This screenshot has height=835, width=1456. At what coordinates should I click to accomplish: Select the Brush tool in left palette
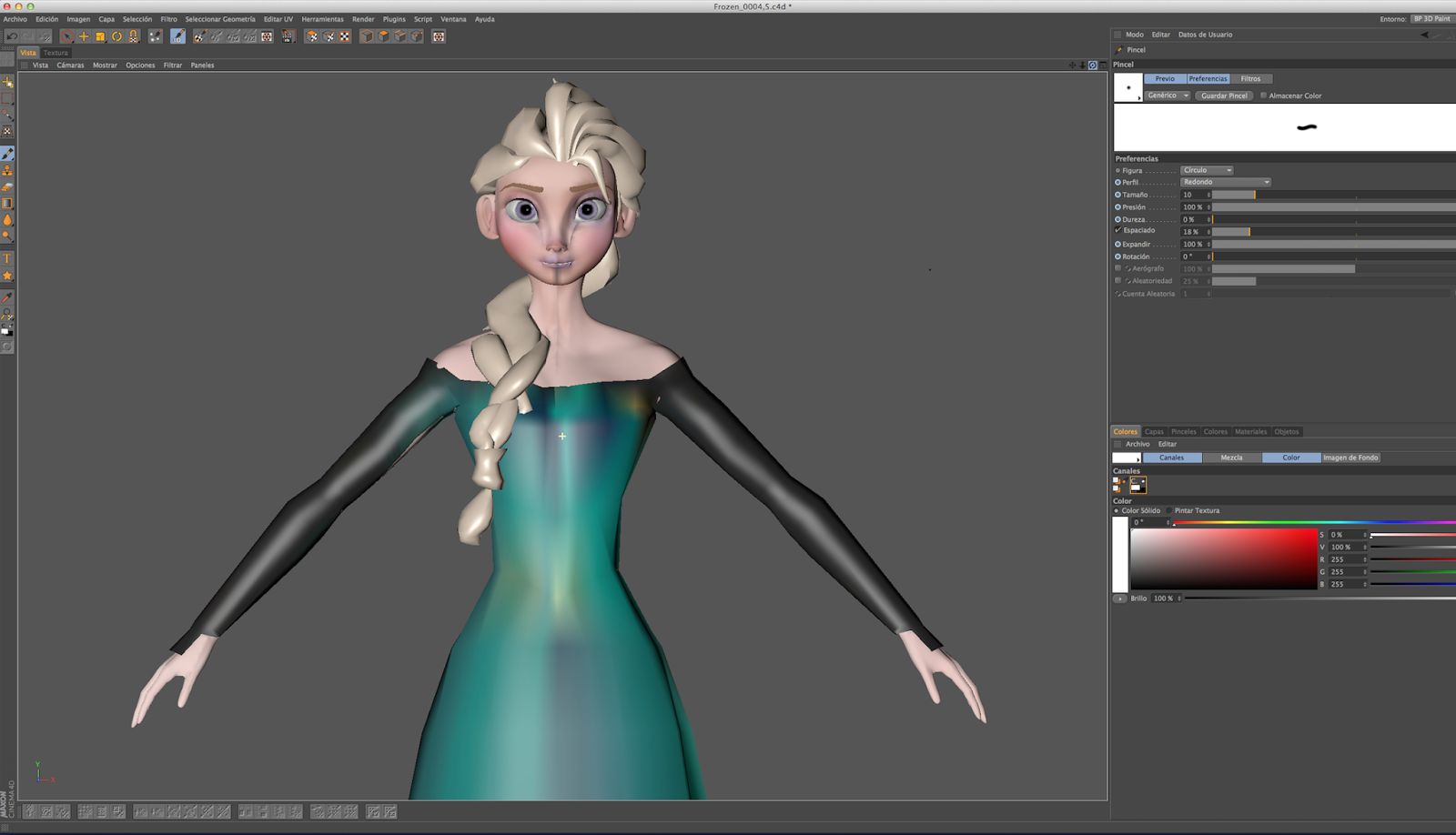coord(7,155)
